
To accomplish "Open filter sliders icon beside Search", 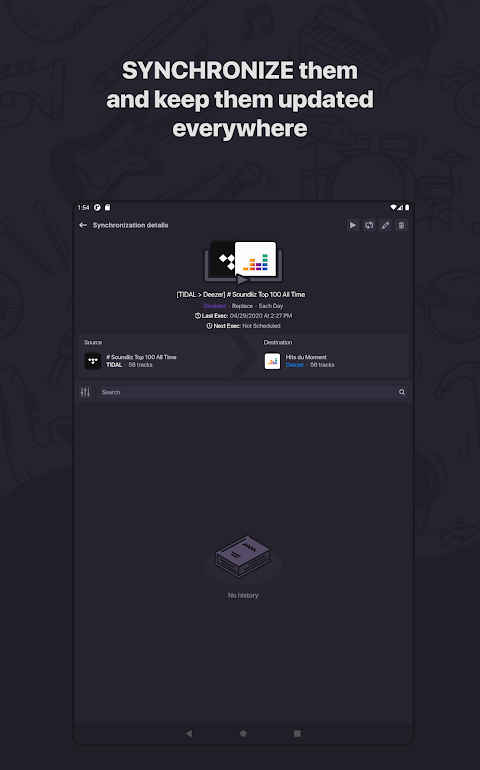I will [x=85, y=392].
